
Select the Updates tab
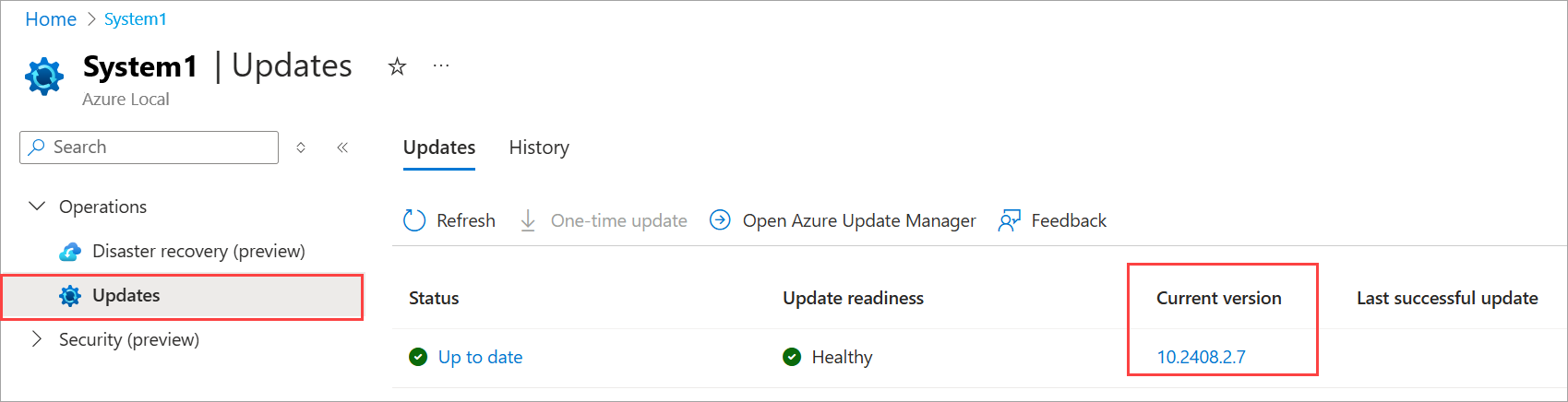pos(439,148)
